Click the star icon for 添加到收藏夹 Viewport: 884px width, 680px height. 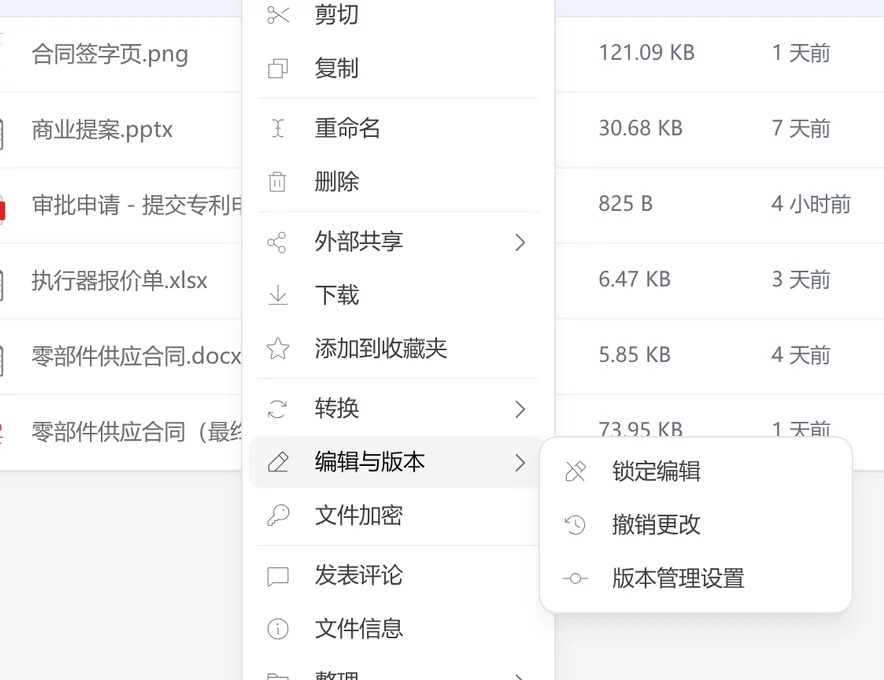coord(278,349)
